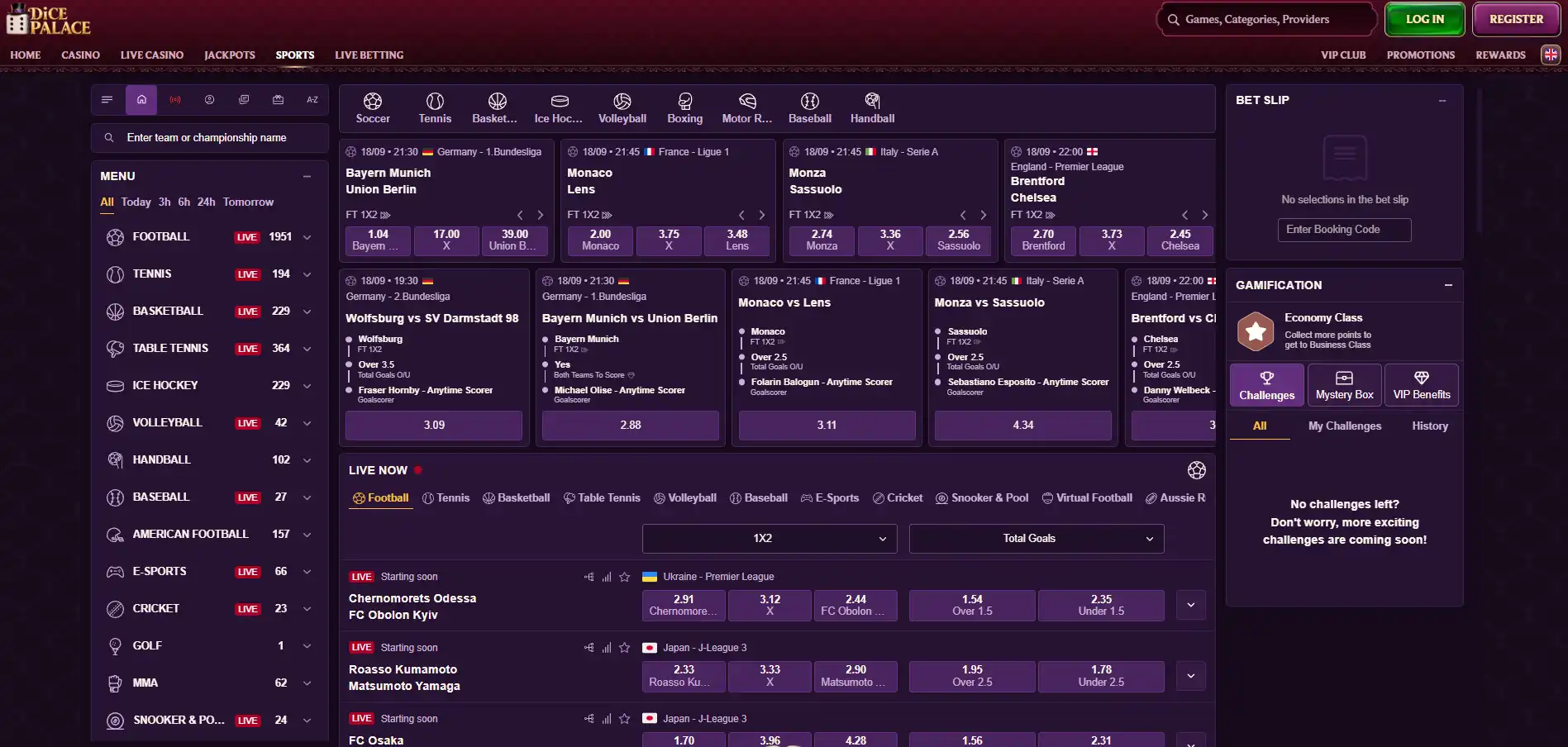Viewport: 1568px width, 747px height.
Task: Select the Handball sport icon
Action: coord(872,108)
